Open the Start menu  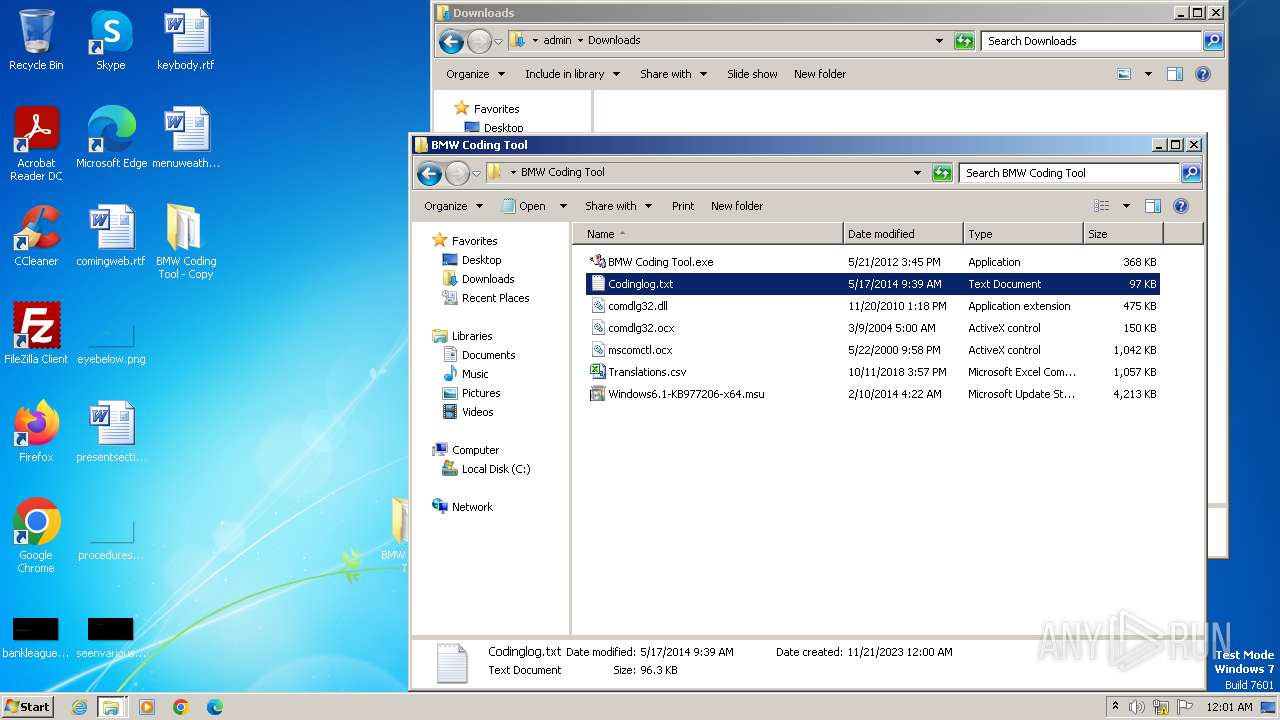coord(28,706)
